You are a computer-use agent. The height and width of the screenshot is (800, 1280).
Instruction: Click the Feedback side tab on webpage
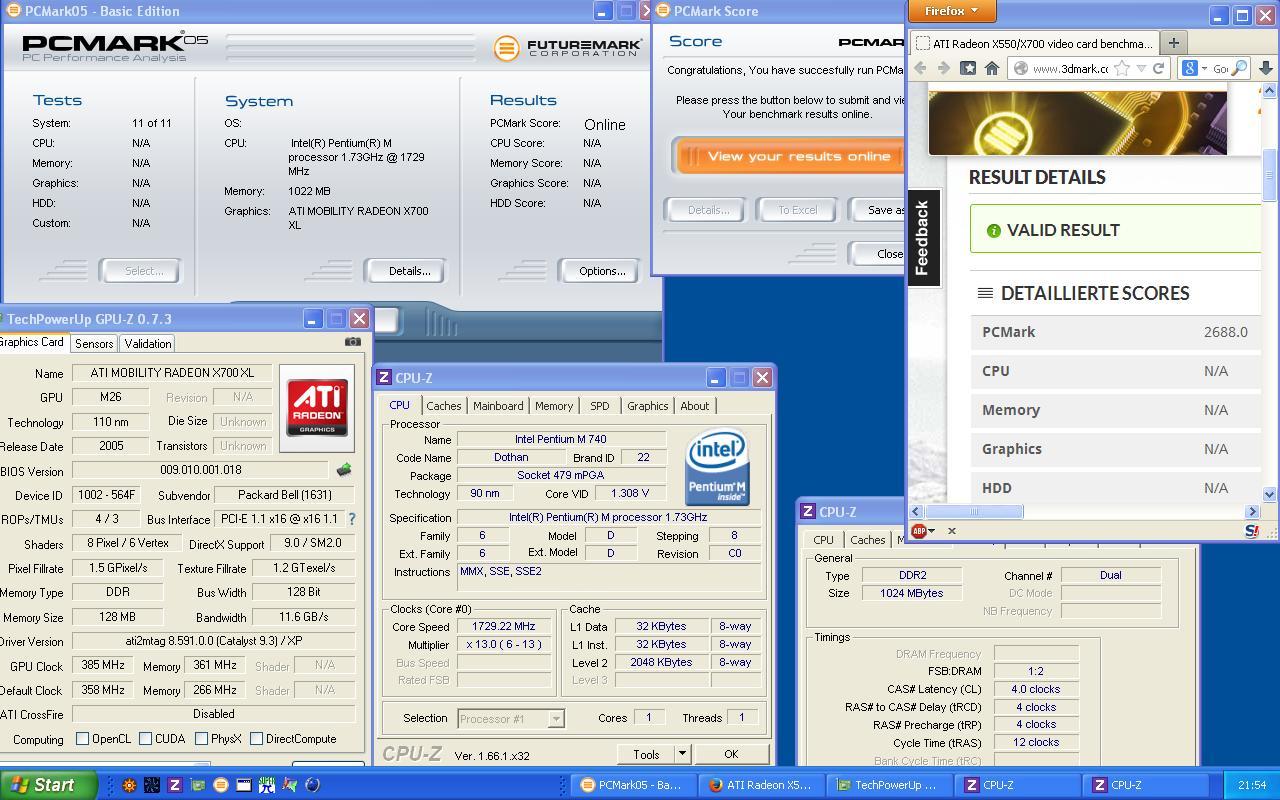(923, 238)
